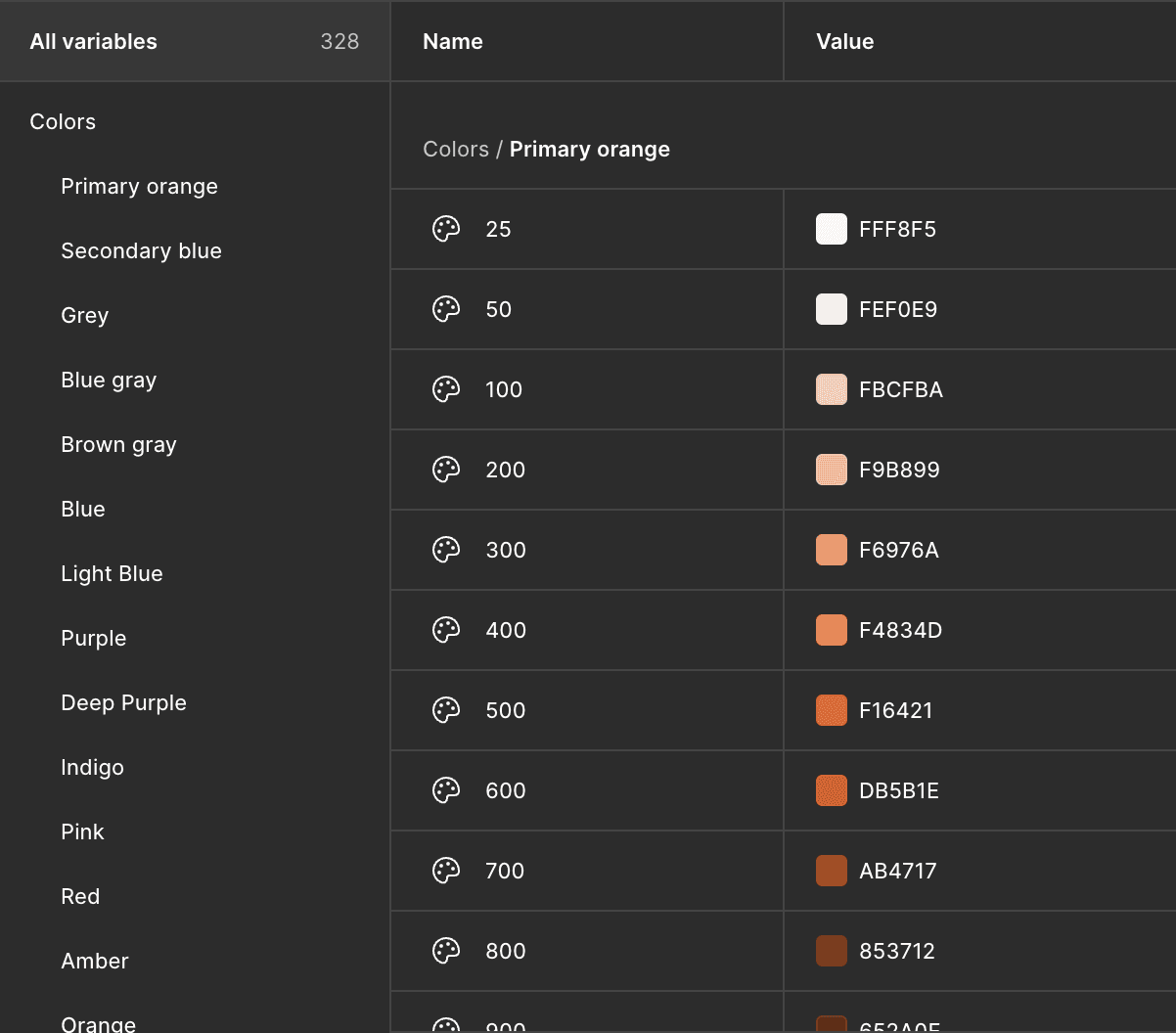Click the F16421 orange color swatch
The image size is (1176, 1033).
tap(832, 710)
